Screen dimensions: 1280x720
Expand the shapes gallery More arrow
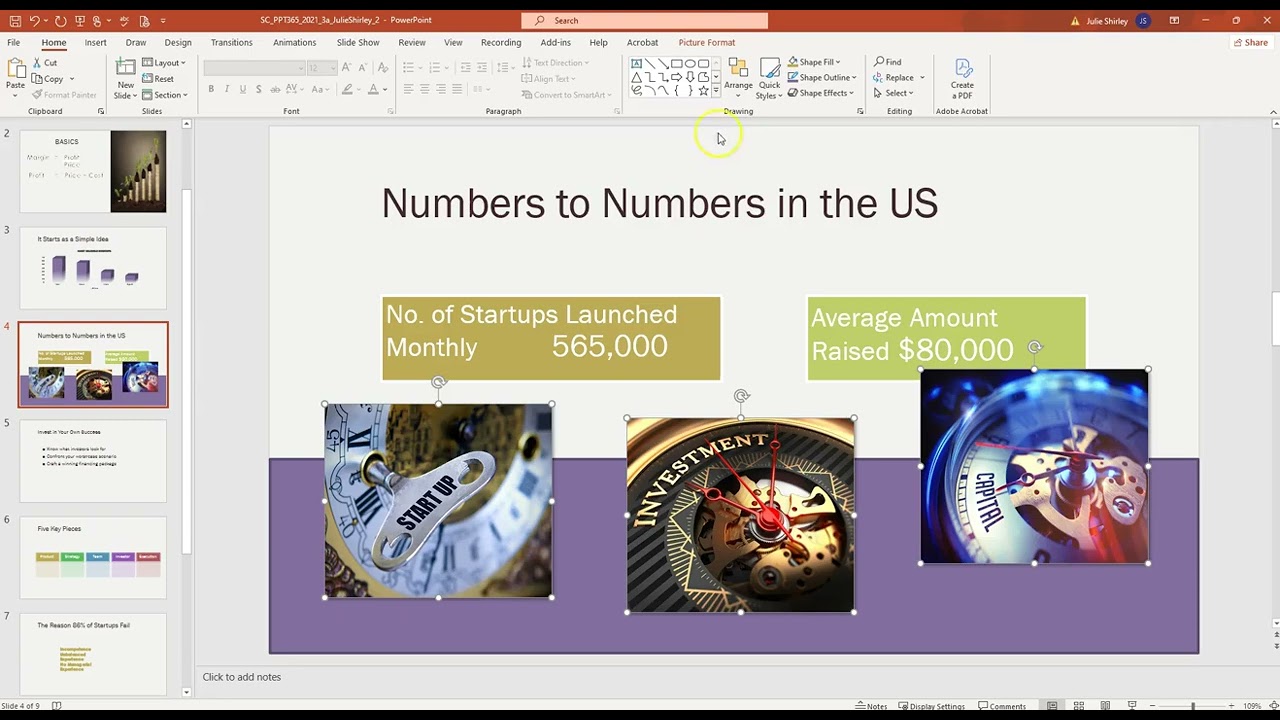click(x=716, y=91)
